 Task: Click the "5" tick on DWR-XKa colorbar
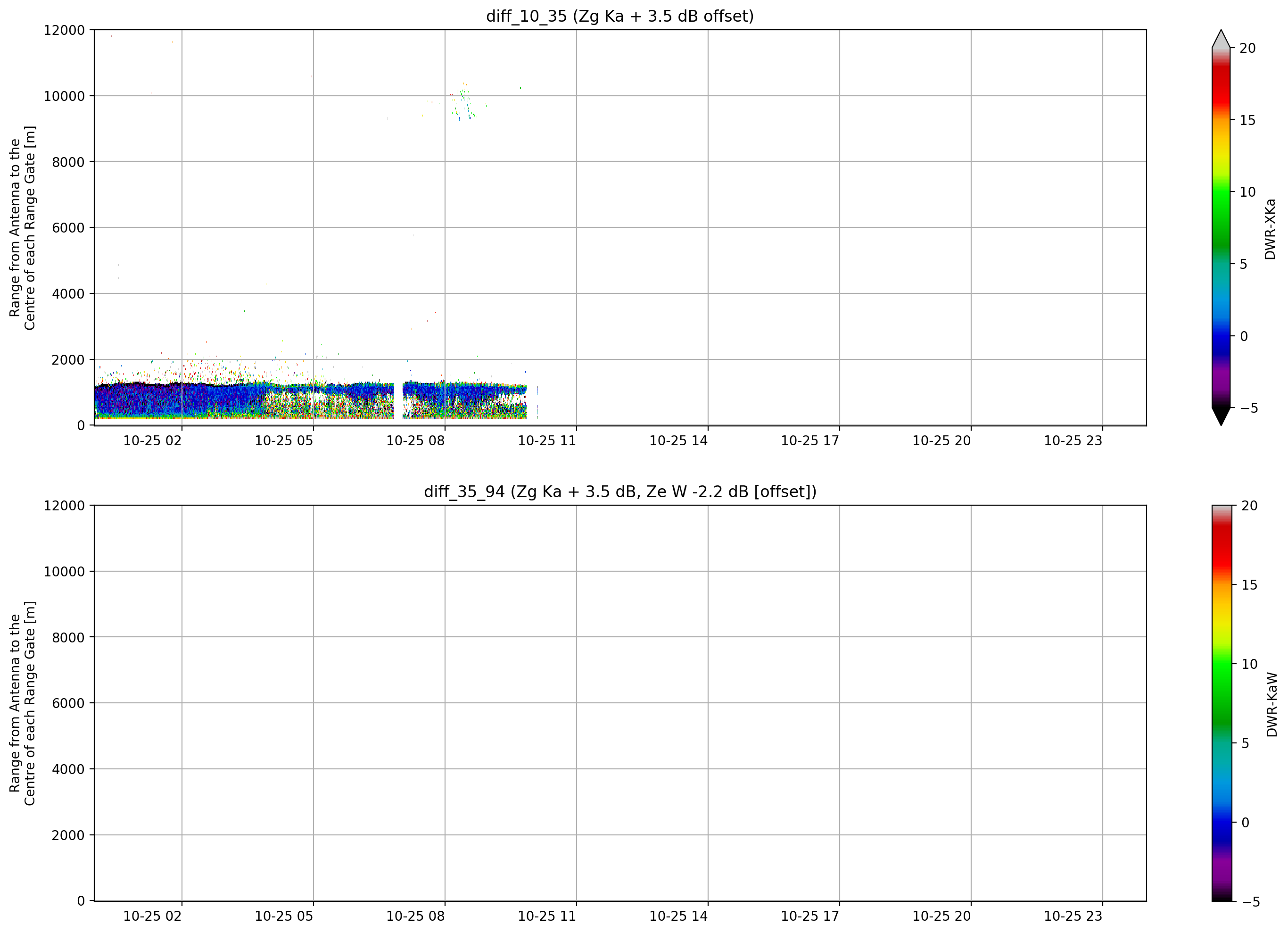click(x=1244, y=264)
